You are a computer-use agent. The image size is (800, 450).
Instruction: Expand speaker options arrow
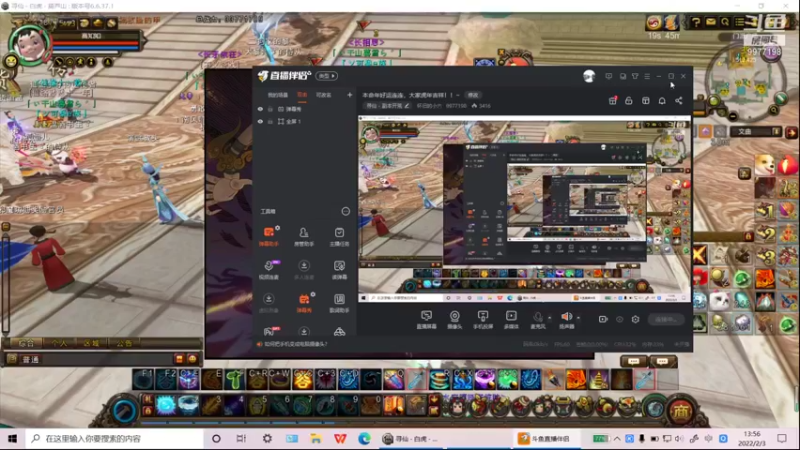[x=578, y=317]
